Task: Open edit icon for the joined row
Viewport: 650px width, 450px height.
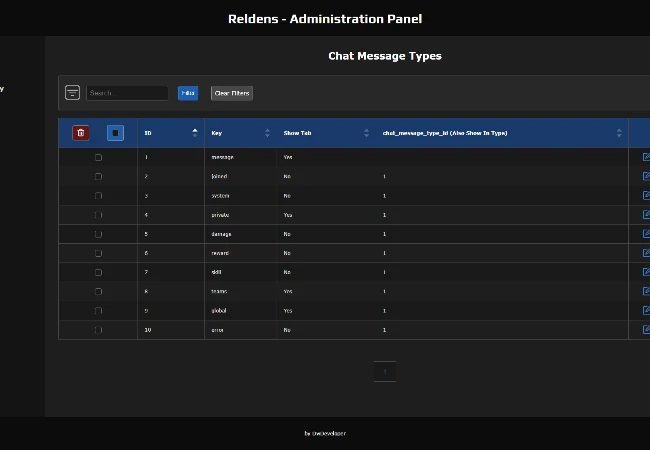Action: point(646,176)
